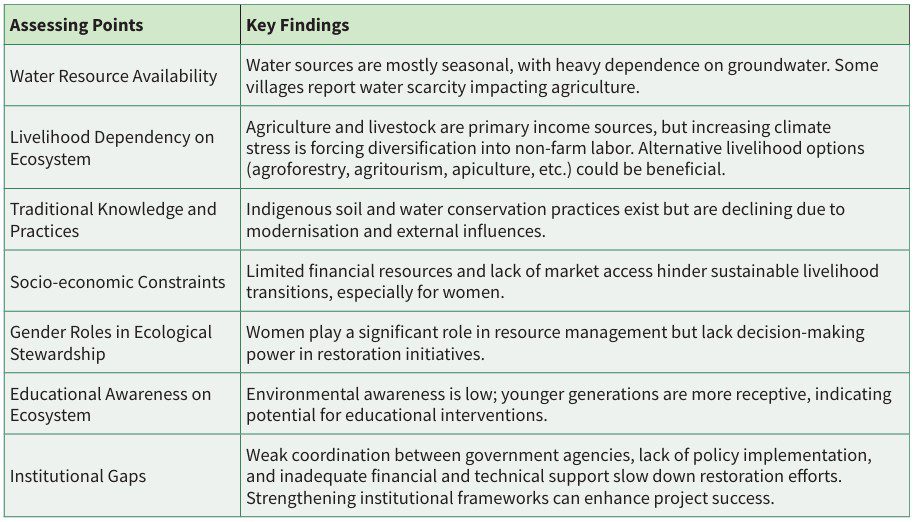Screen dimensions: 913x522
Task: Click the Key Findings column header
Action: pos(298,26)
